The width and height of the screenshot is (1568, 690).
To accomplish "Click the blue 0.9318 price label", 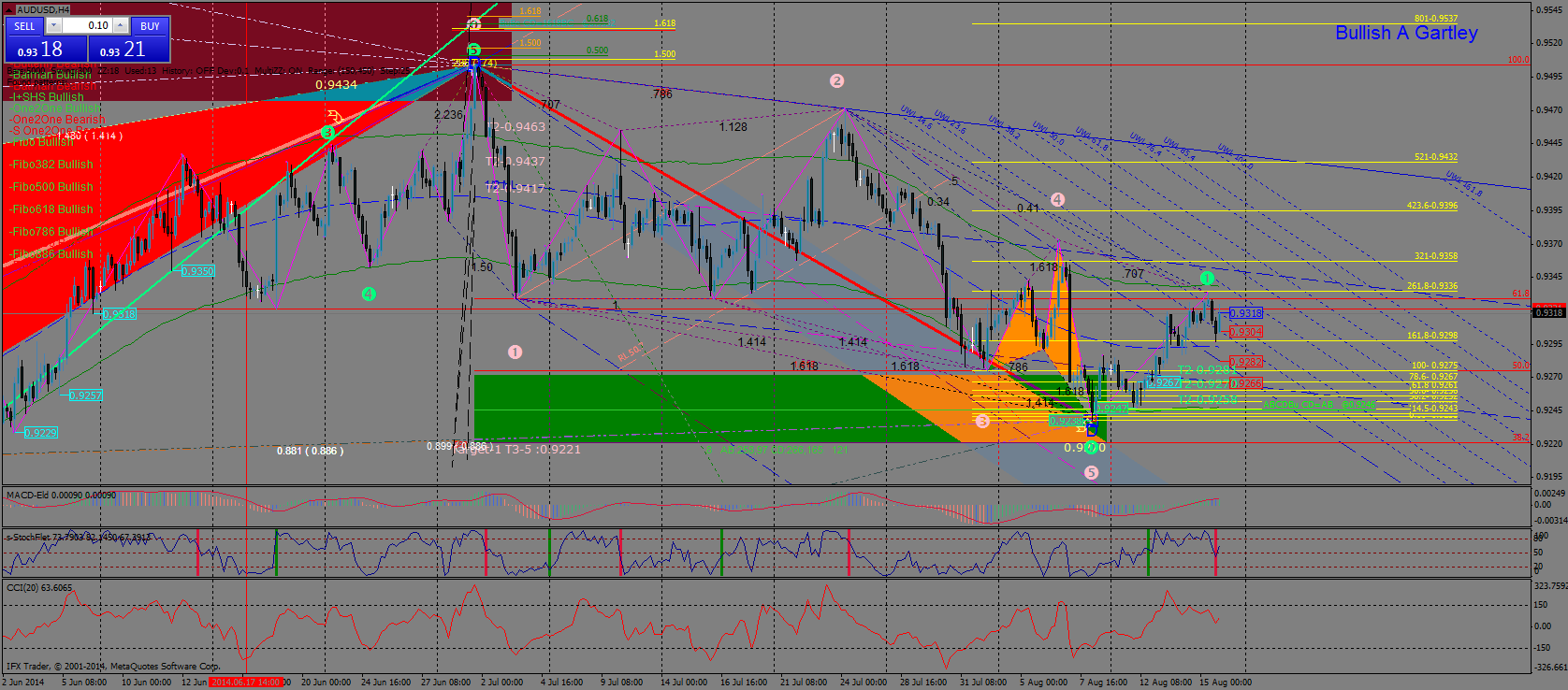I will click(1245, 313).
